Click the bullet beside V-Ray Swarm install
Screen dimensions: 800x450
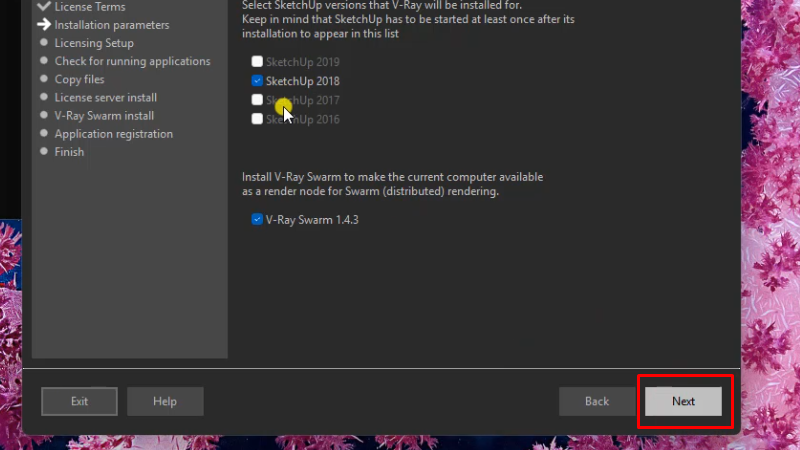[x=44, y=115]
